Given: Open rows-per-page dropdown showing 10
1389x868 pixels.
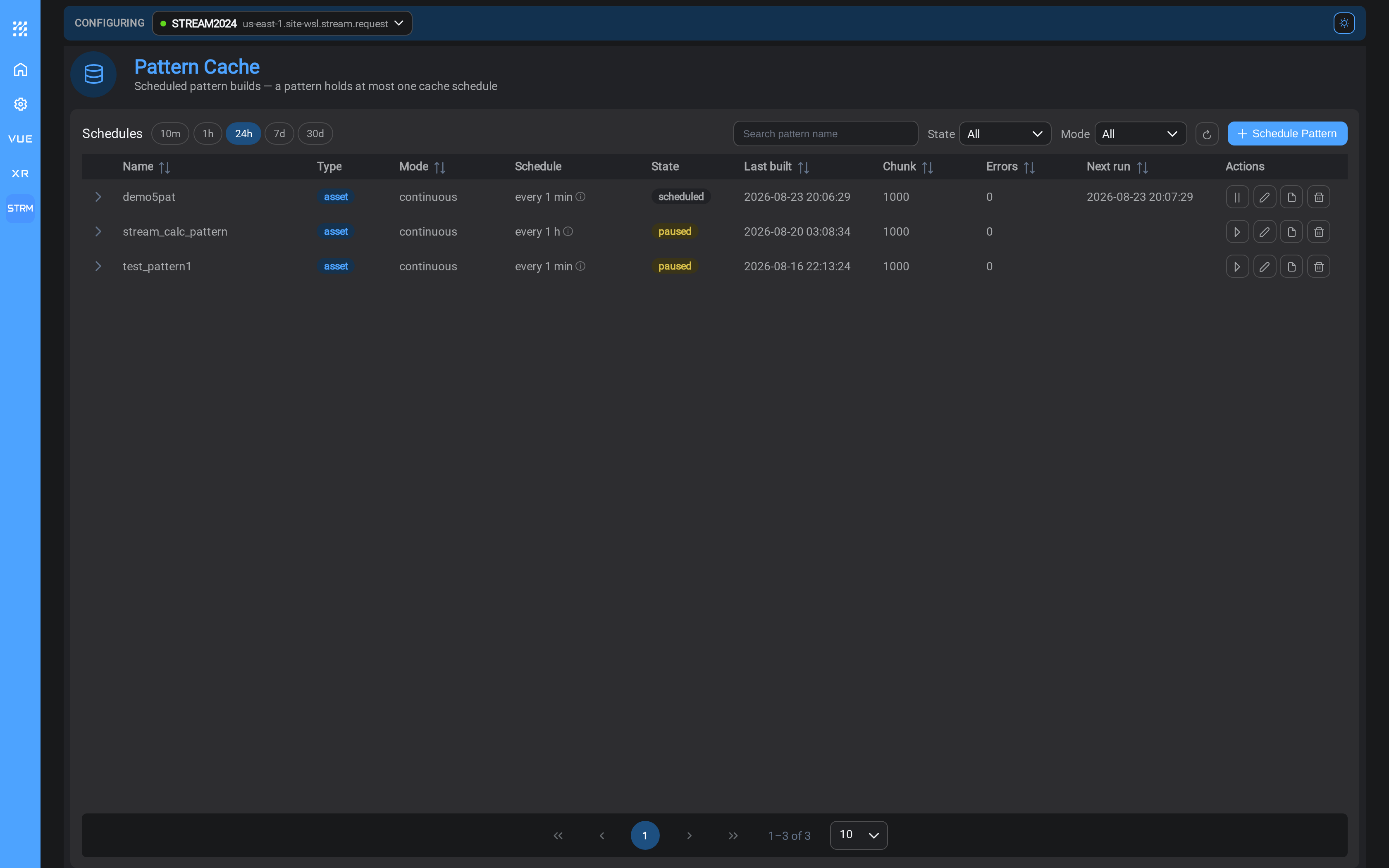Looking at the screenshot, I should pos(858,835).
